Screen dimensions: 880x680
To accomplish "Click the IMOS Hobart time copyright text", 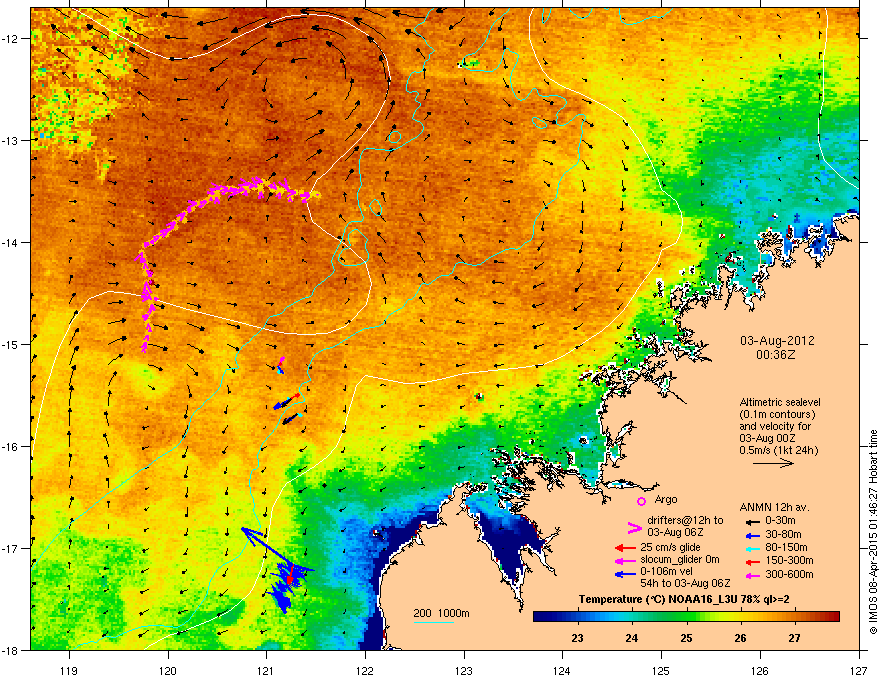I will [x=873, y=532].
